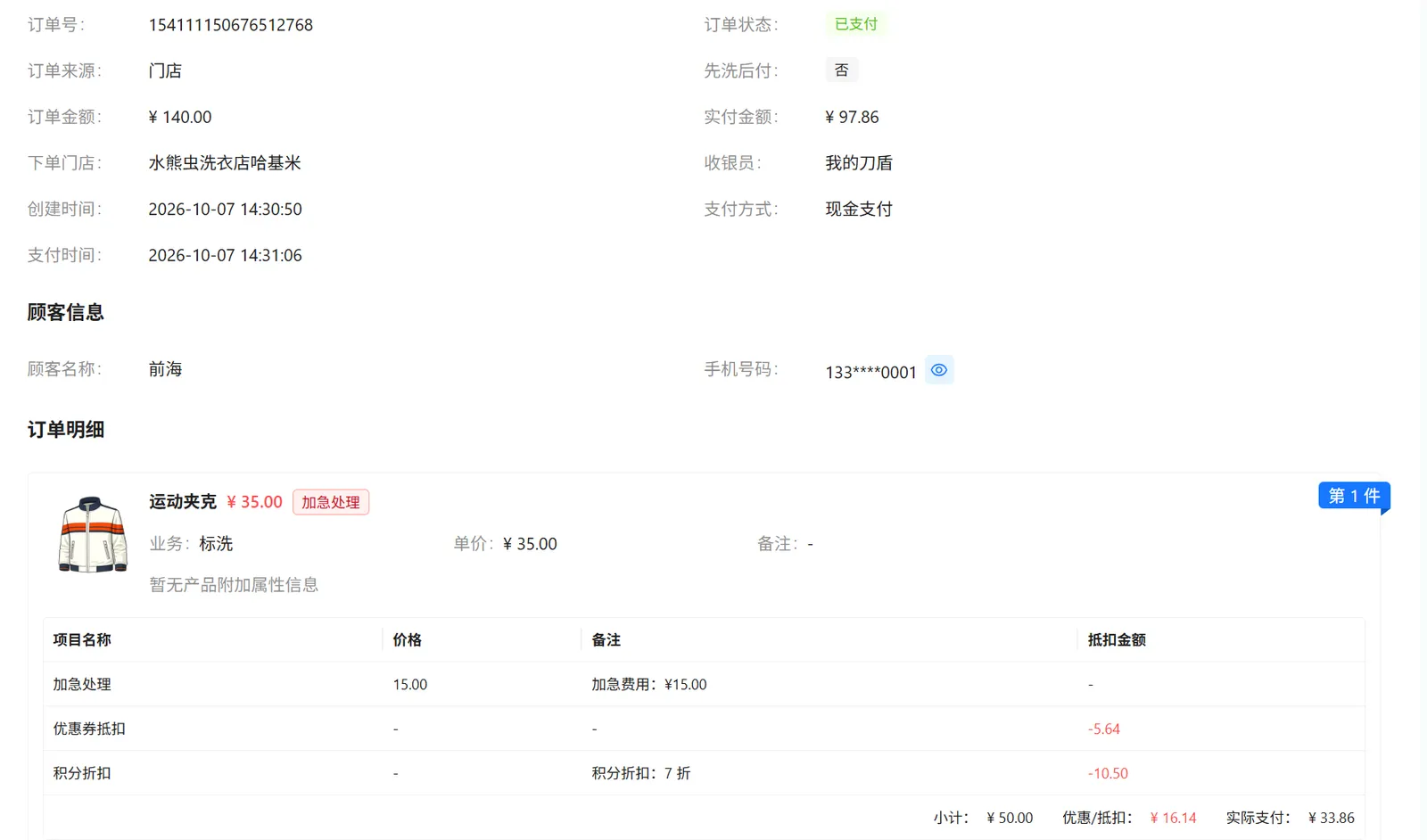Click the discount total ¥ 16.14
Screen dimensions: 1427x840
click(1174, 819)
